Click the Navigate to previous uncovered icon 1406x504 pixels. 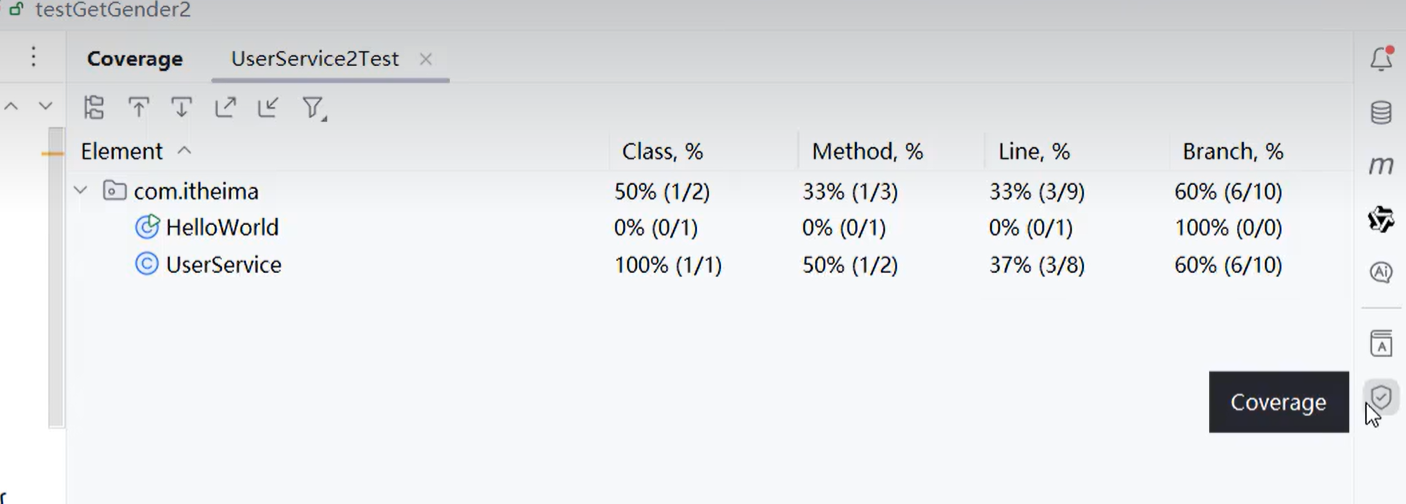[x=138, y=107]
